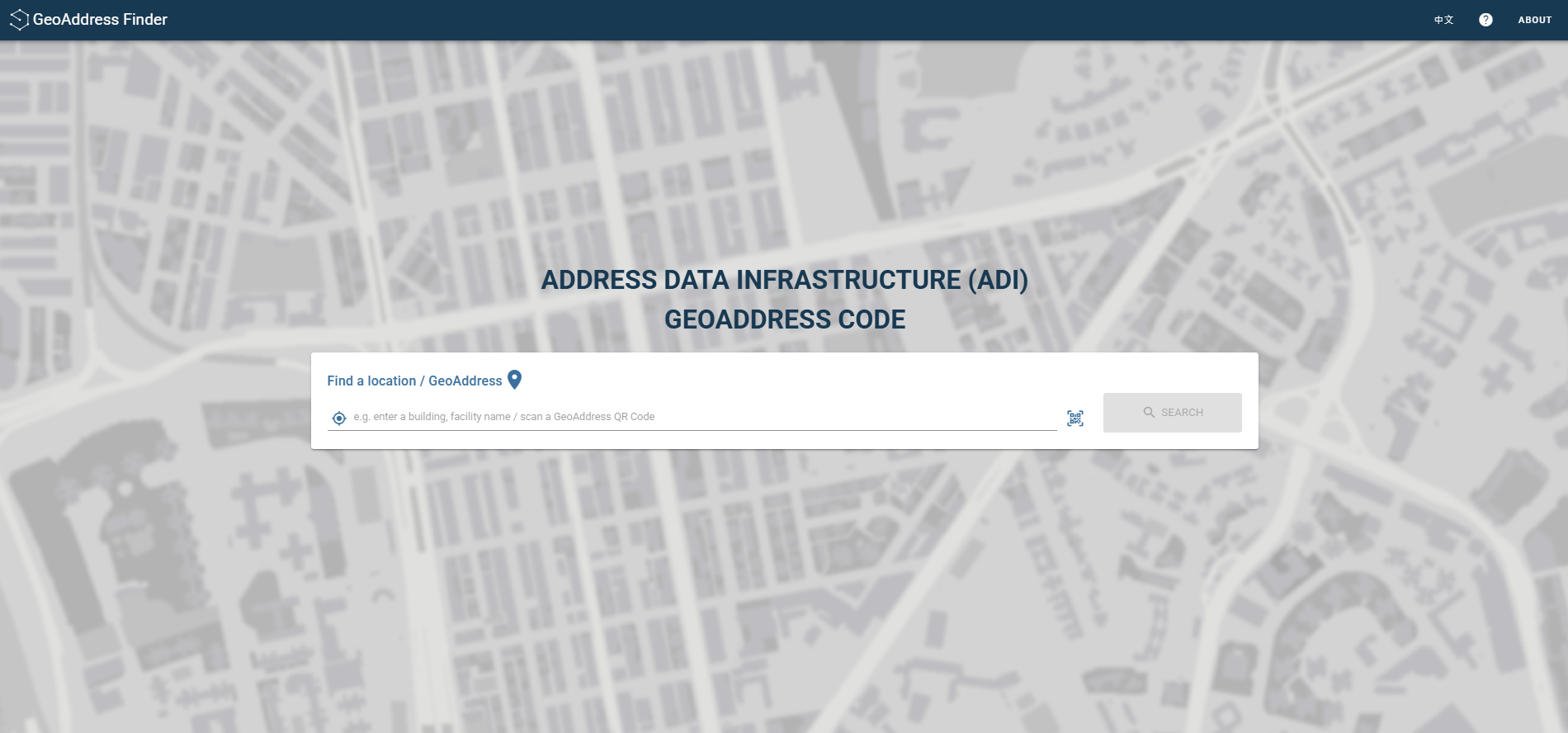Scan a GeoAddress QR code icon
This screenshot has width=1568, height=733.
tap(1074, 419)
